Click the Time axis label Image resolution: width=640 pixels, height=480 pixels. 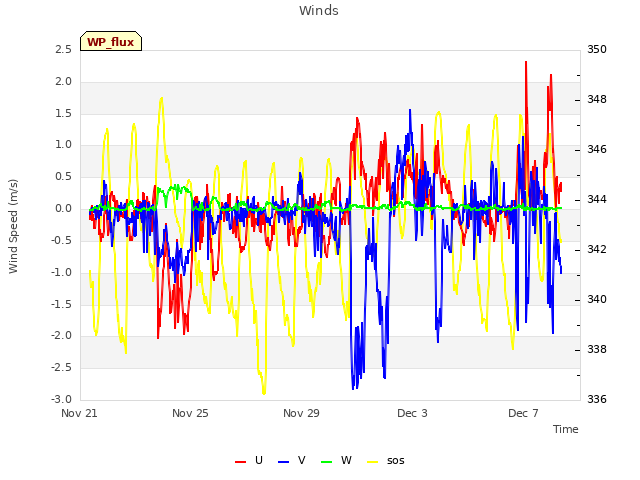click(566, 429)
